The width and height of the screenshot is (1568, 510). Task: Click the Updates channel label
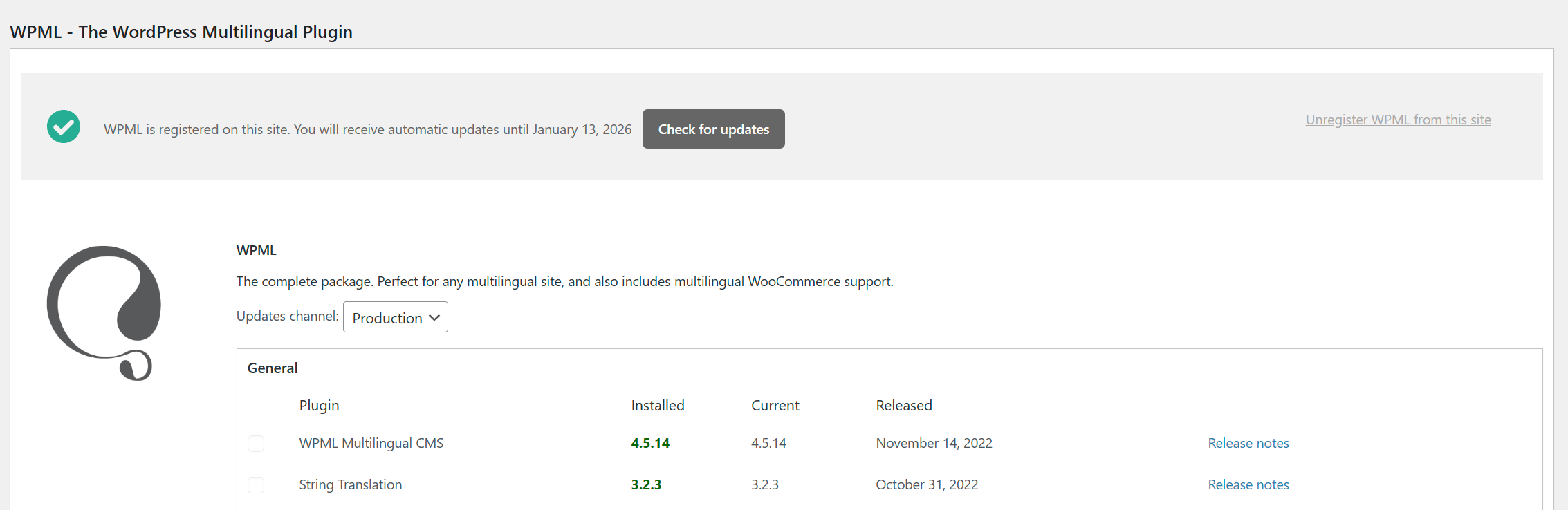(288, 316)
